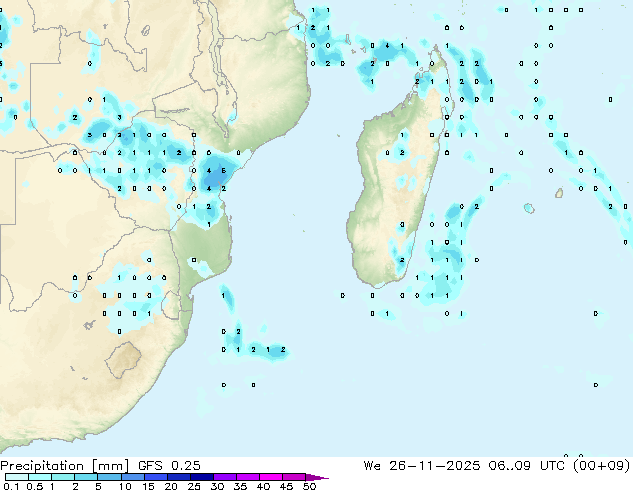Click the 35–40 mm violet legend swatch
This screenshot has width=634, height=490.
coord(248,477)
